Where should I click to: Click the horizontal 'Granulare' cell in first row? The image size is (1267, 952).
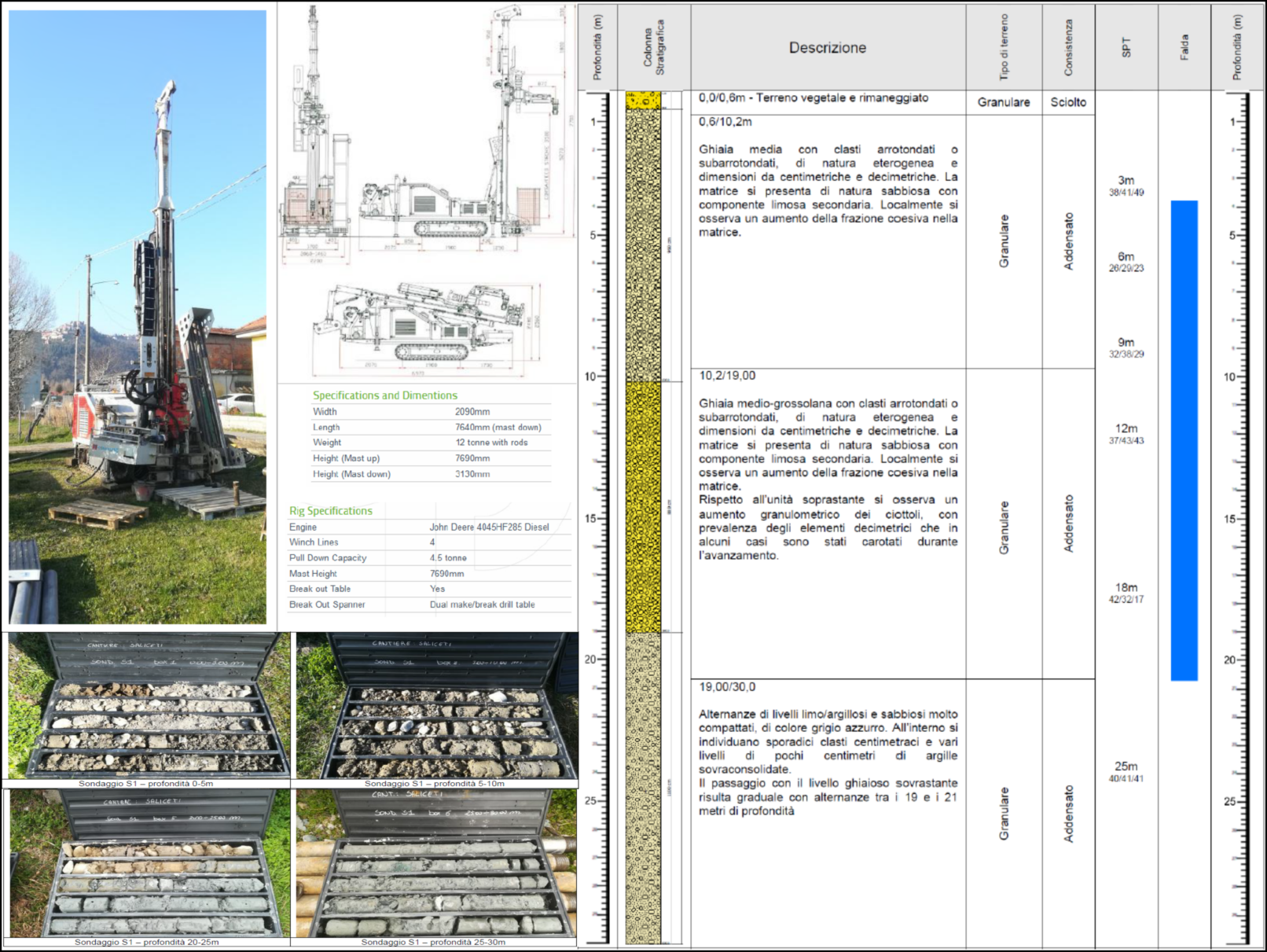click(1004, 102)
